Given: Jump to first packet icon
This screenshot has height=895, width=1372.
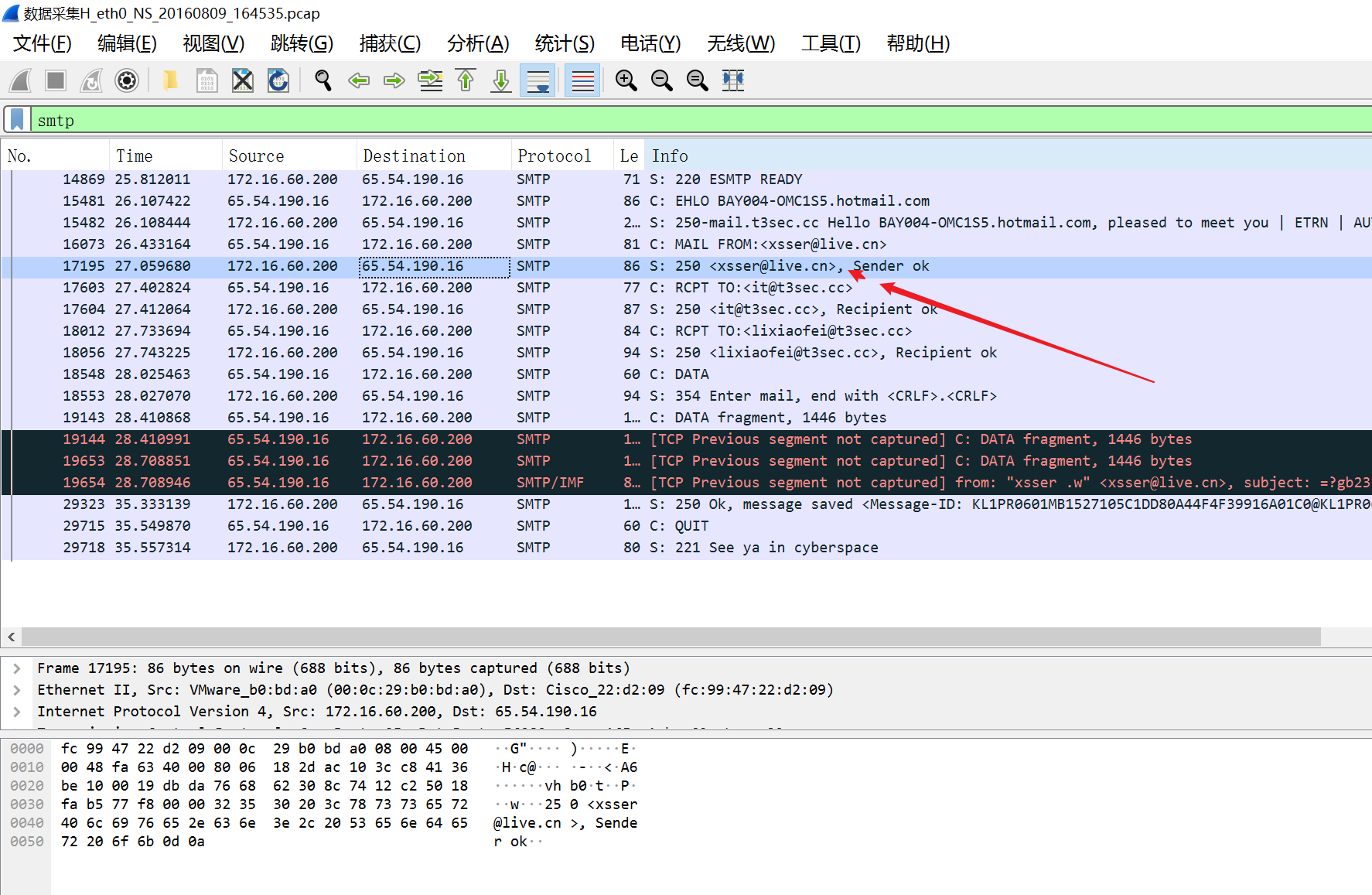Looking at the screenshot, I should pyautogui.click(x=466, y=80).
